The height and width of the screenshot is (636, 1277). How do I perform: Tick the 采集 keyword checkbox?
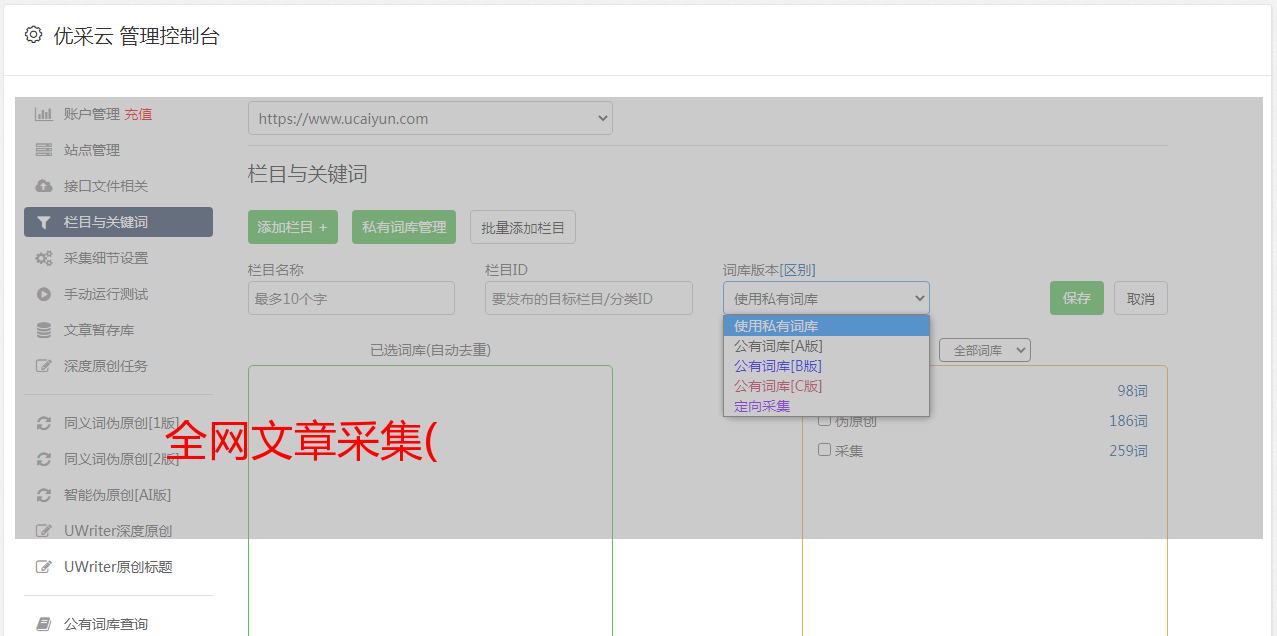[825, 450]
